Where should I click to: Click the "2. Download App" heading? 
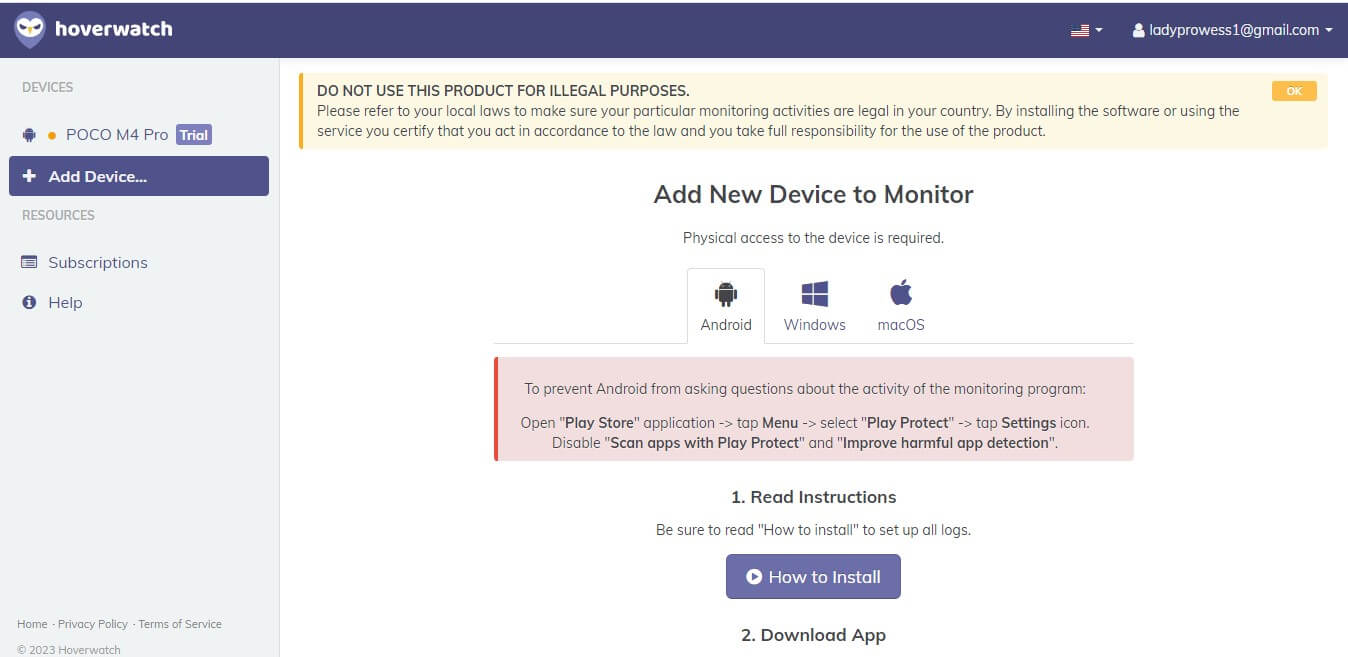click(813, 635)
